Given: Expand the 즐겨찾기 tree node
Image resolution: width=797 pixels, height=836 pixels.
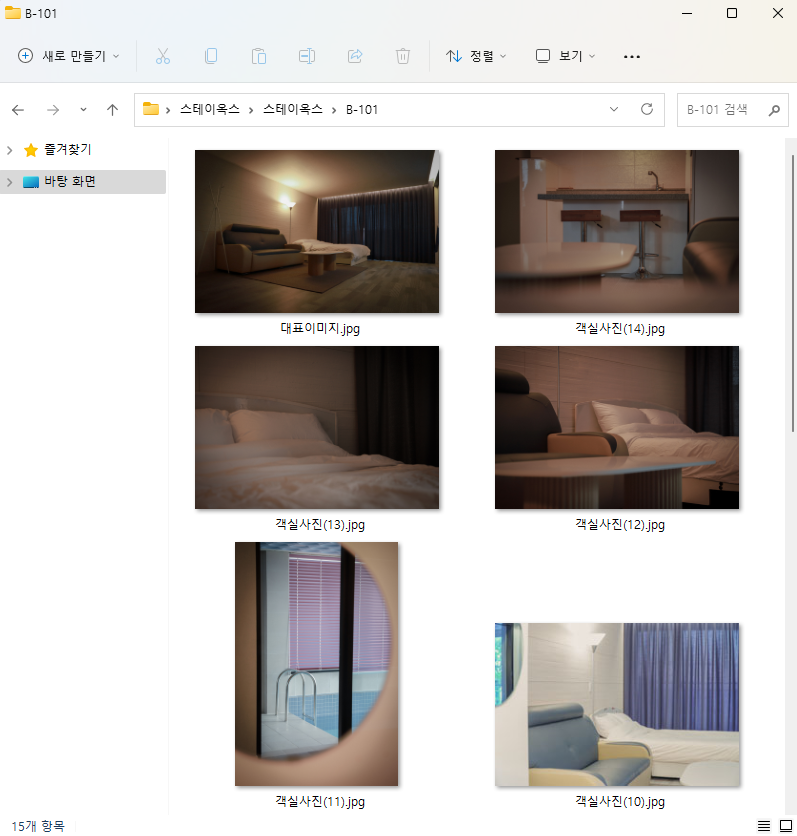Looking at the screenshot, I should coord(10,150).
